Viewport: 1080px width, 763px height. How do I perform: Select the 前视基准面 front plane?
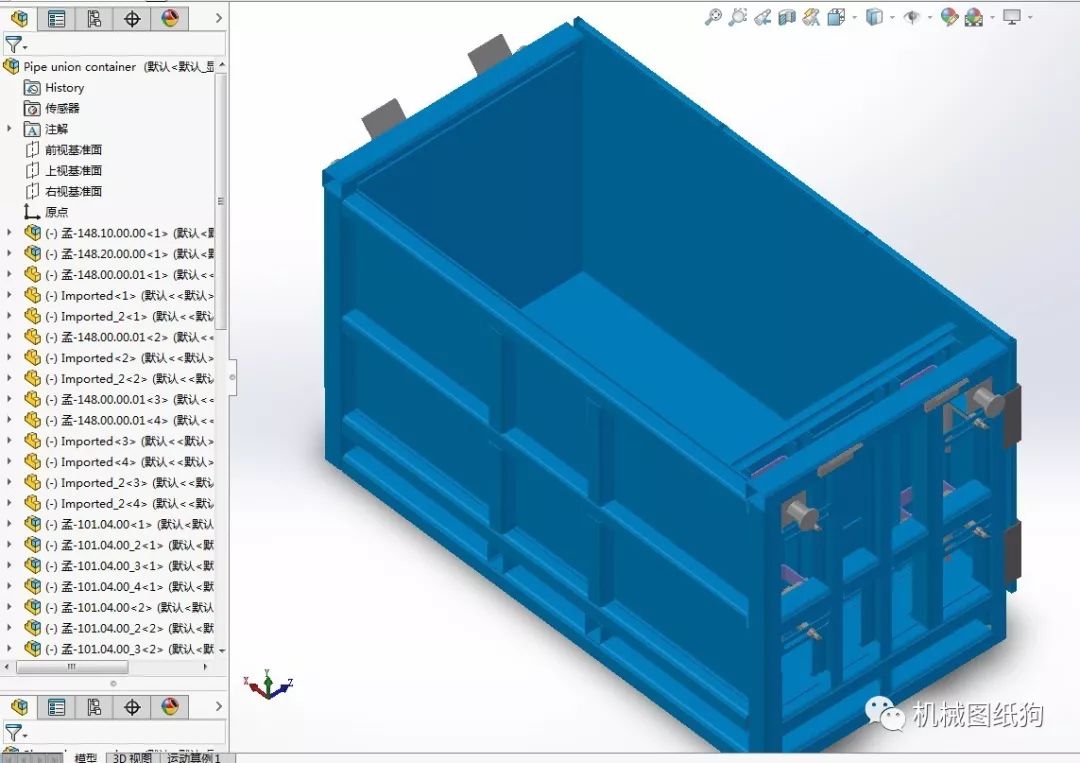point(73,150)
